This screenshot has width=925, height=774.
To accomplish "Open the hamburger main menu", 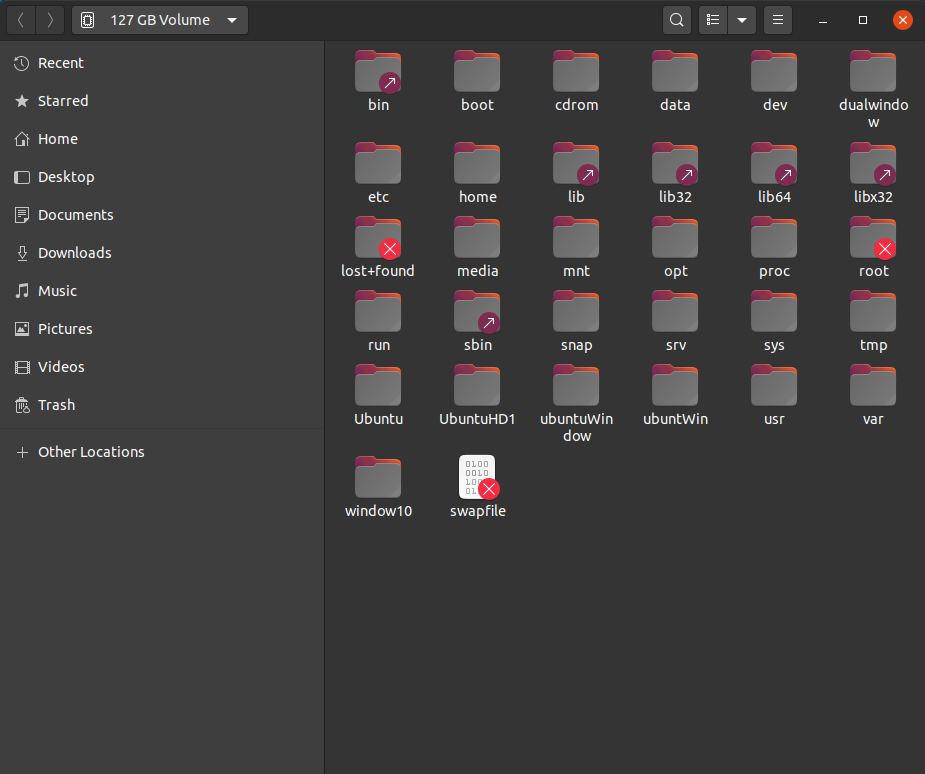I will [x=778, y=20].
